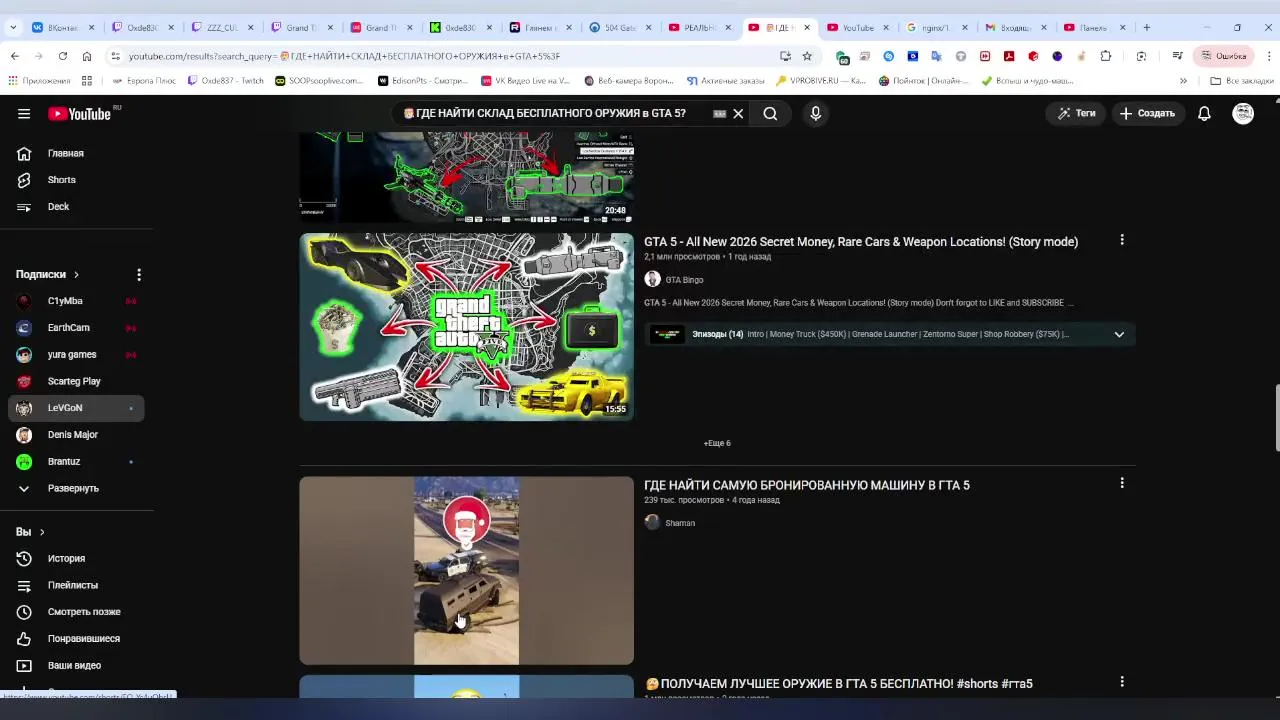Play the GTA 5 Secret Money video thumbnail

click(x=466, y=327)
